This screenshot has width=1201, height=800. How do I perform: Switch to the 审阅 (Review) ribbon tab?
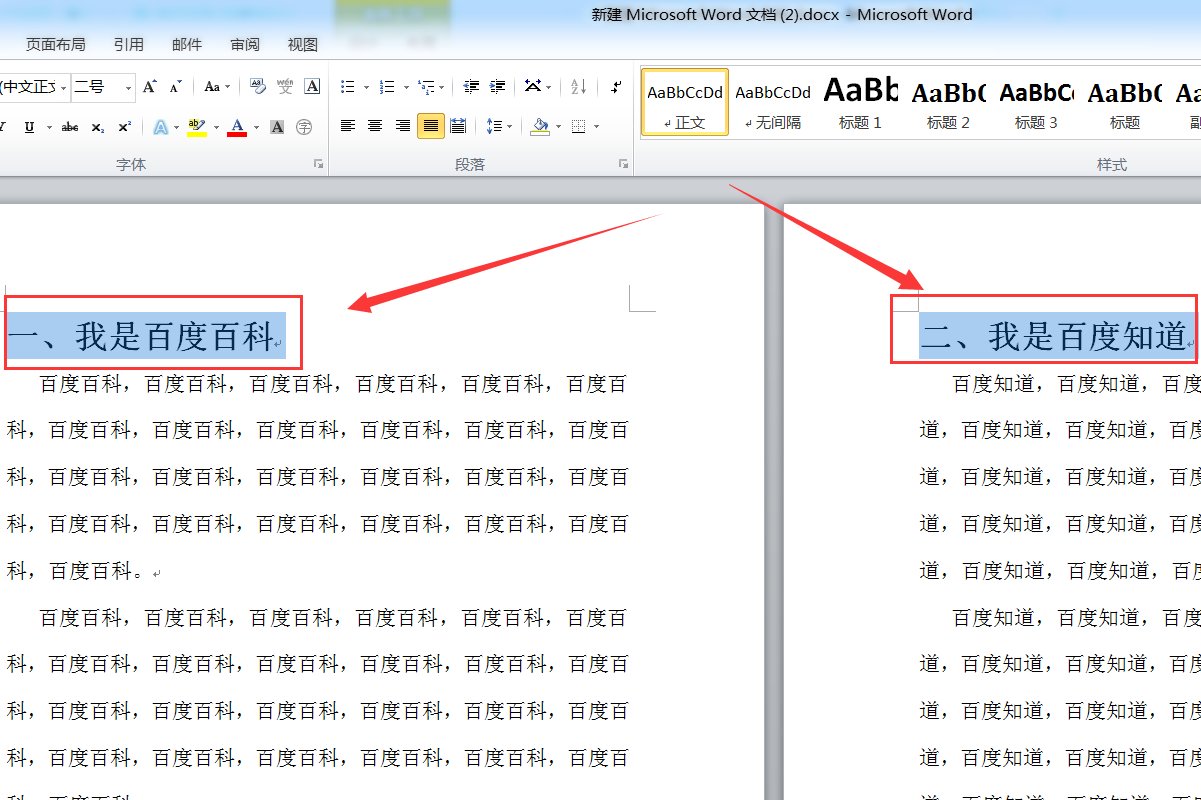pos(244,44)
